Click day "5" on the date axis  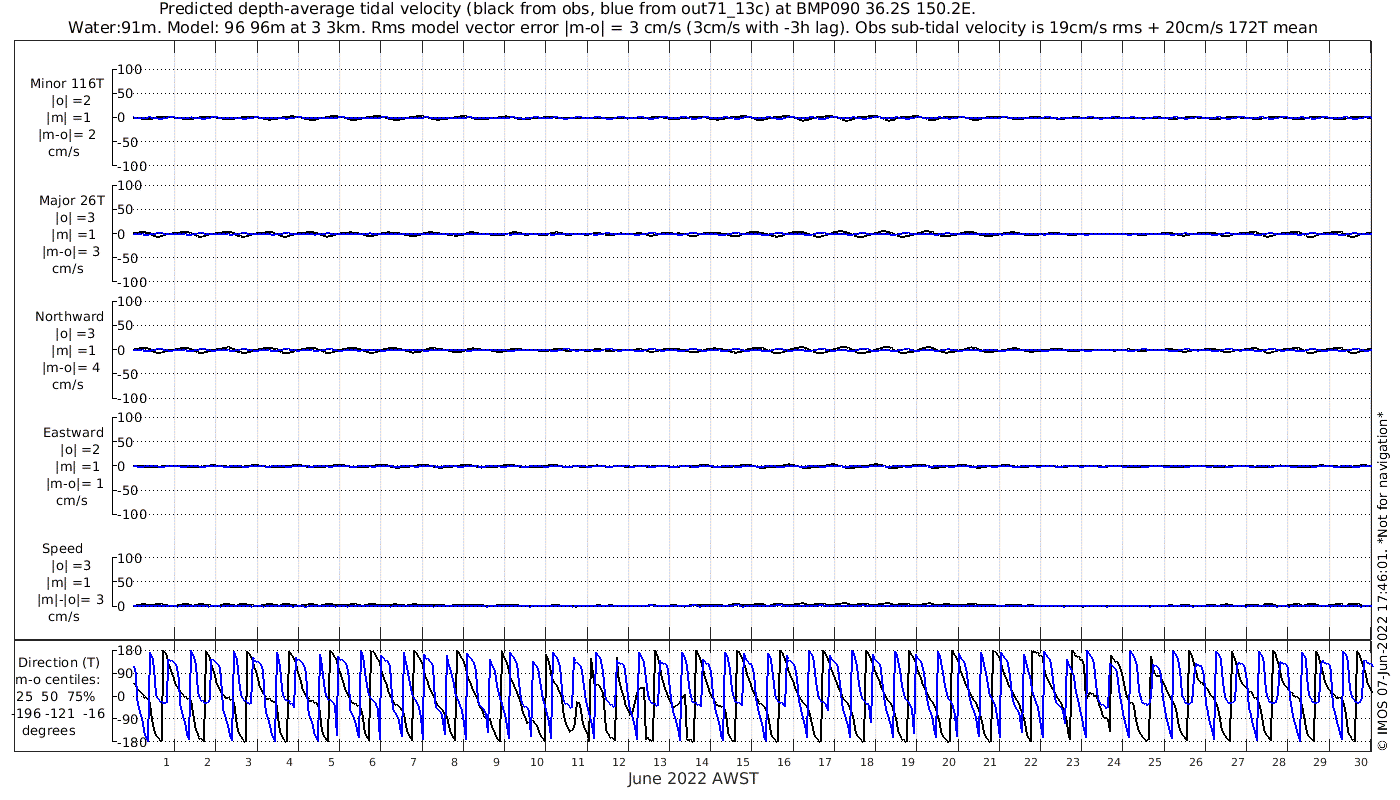(x=331, y=762)
